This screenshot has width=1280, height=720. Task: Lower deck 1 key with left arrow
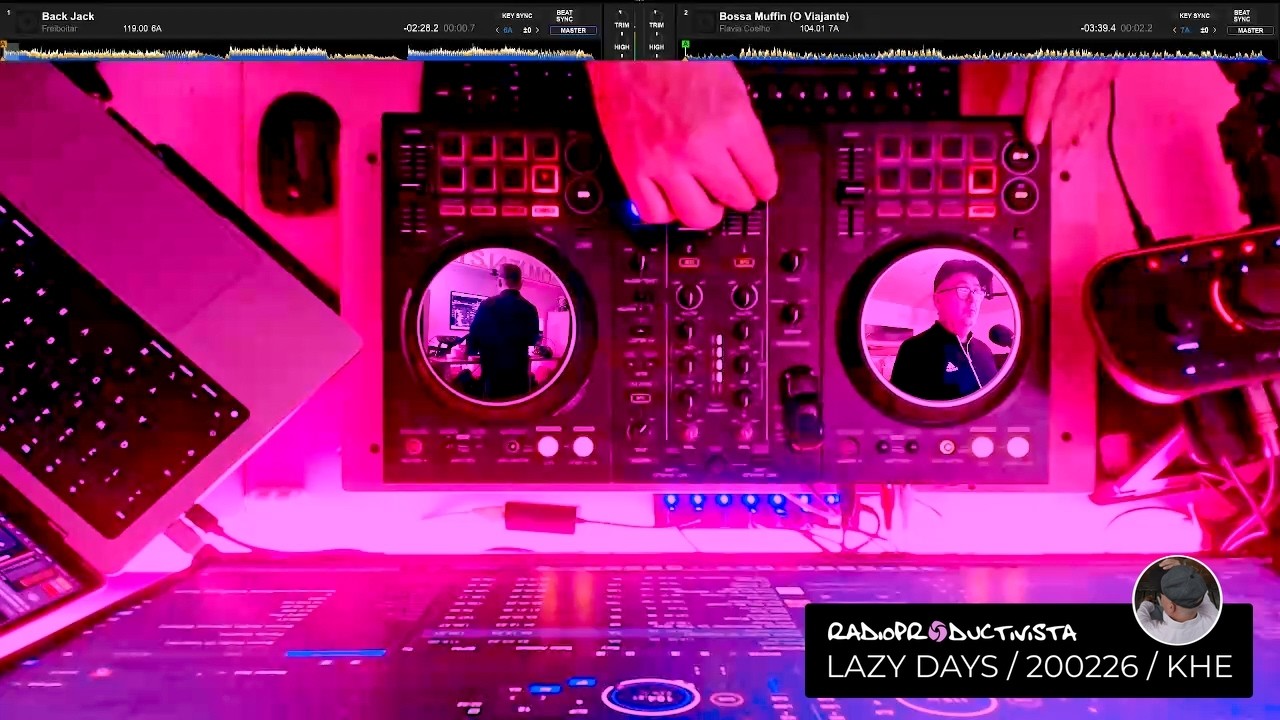497,30
